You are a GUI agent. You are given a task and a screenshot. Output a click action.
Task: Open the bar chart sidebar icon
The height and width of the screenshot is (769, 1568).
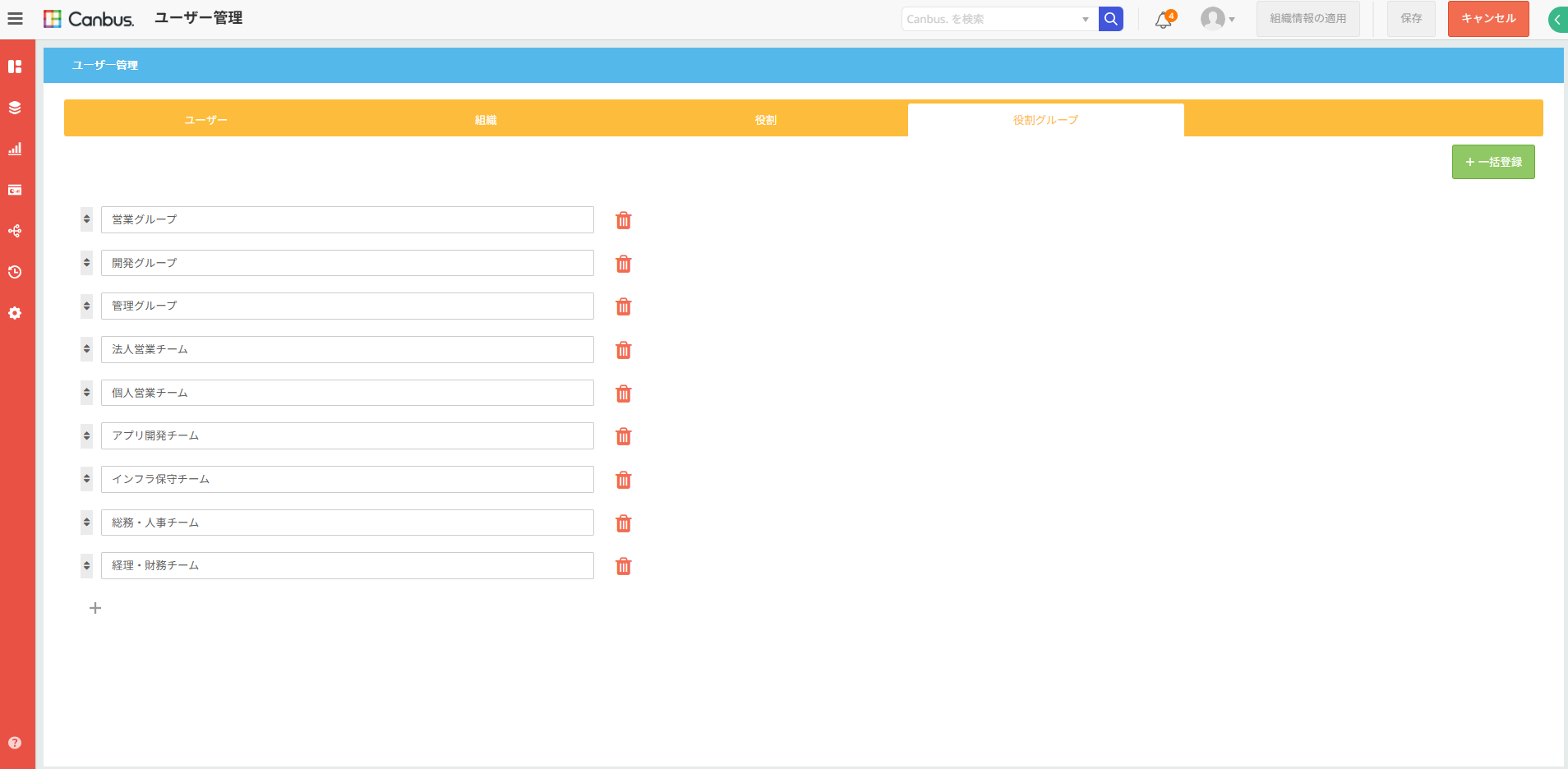tap(15, 149)
